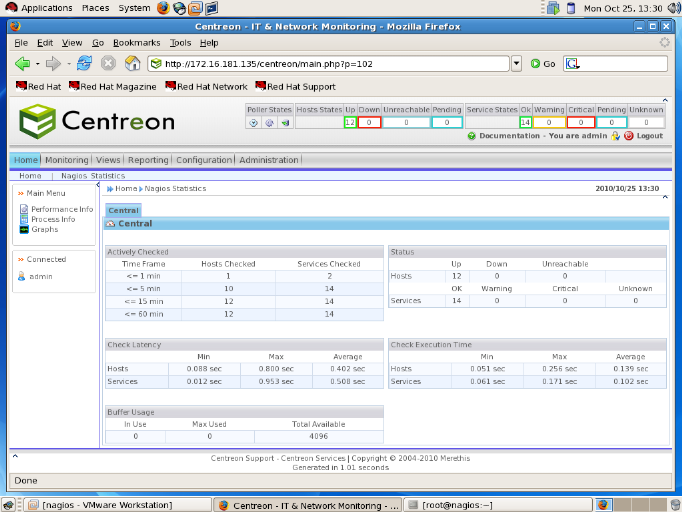Open Process Info in the sidebar
The image size is (682, 512).
pyautogui.click(x=52, y=219)
